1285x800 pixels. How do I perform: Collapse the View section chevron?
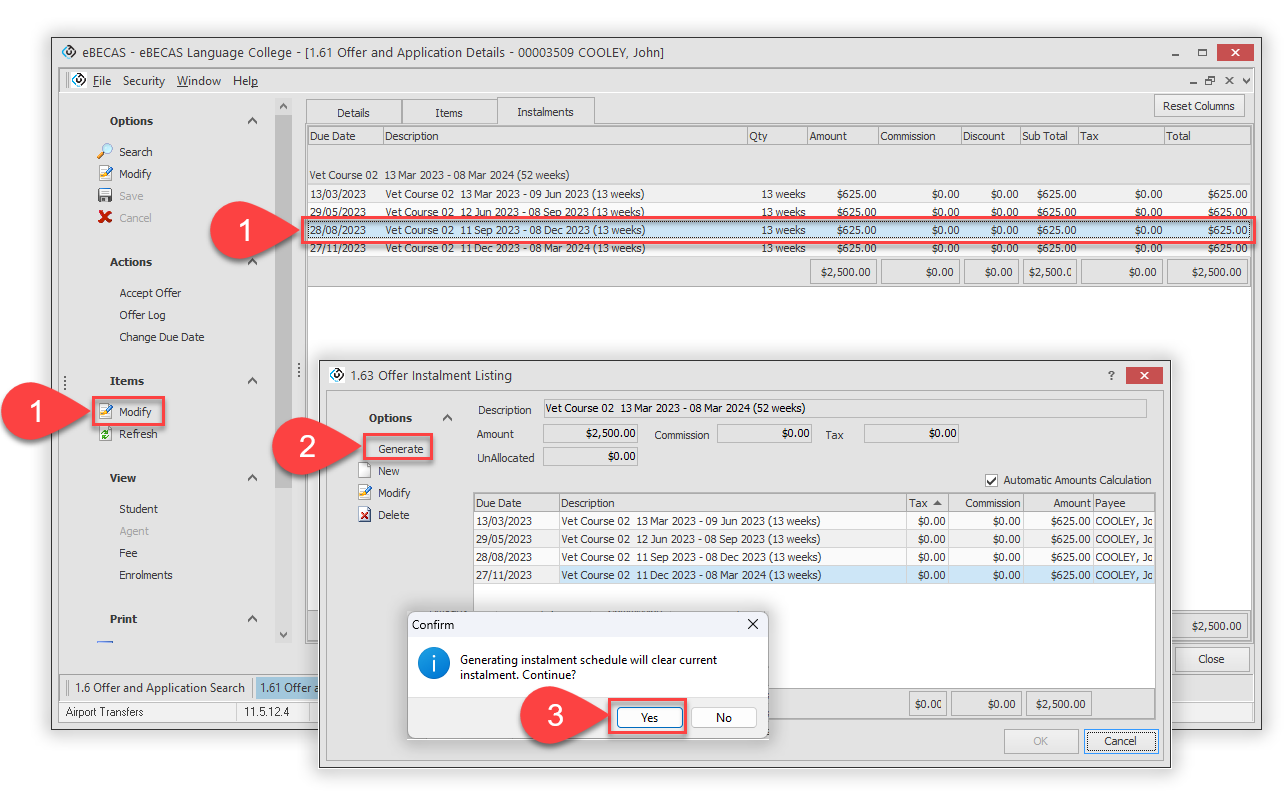point(252,478)
